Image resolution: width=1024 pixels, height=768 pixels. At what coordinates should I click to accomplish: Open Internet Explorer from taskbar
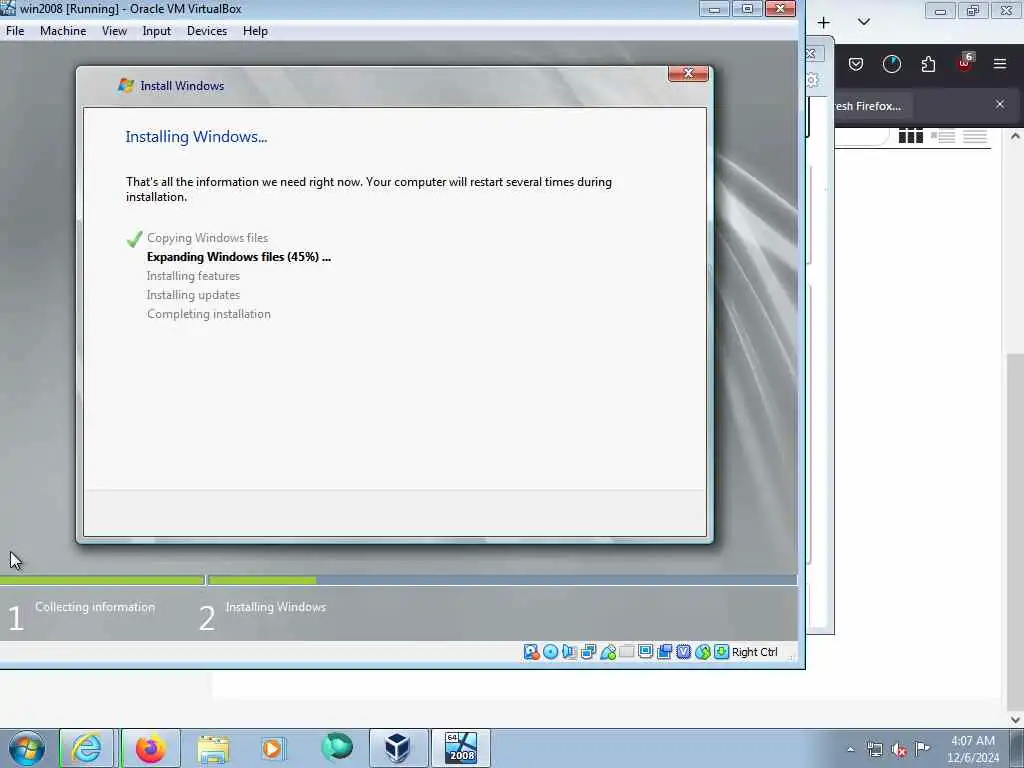coord(87,748)
